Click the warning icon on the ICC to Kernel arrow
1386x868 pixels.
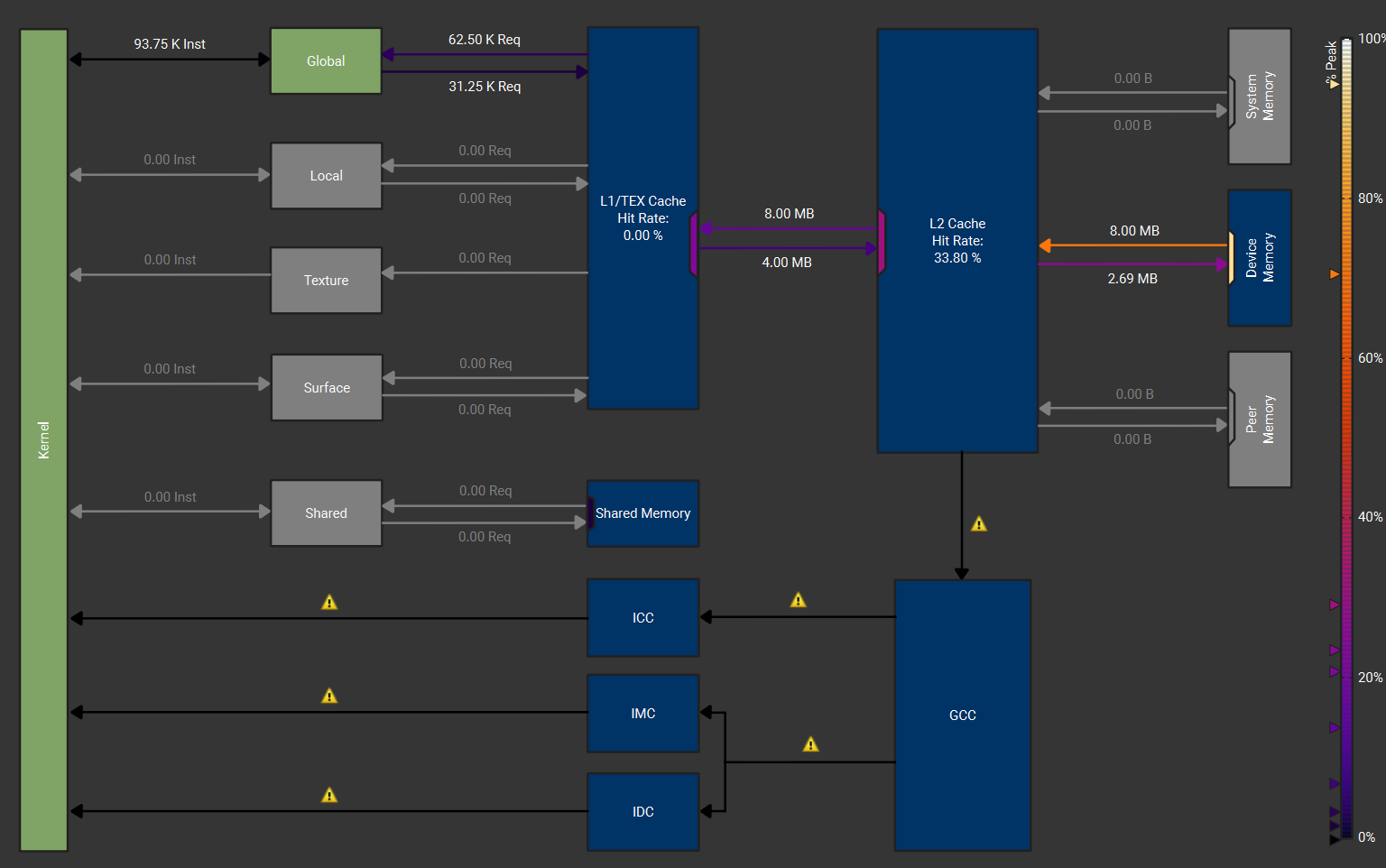click(329, 602)
